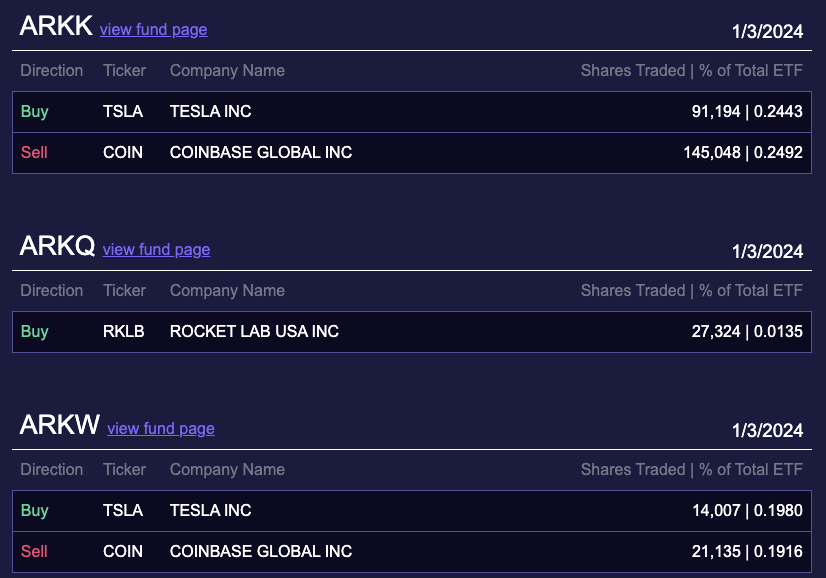Open the ARKQ view fund page link
The width and height of the screenshot is (826, 578).
point(156,250)
